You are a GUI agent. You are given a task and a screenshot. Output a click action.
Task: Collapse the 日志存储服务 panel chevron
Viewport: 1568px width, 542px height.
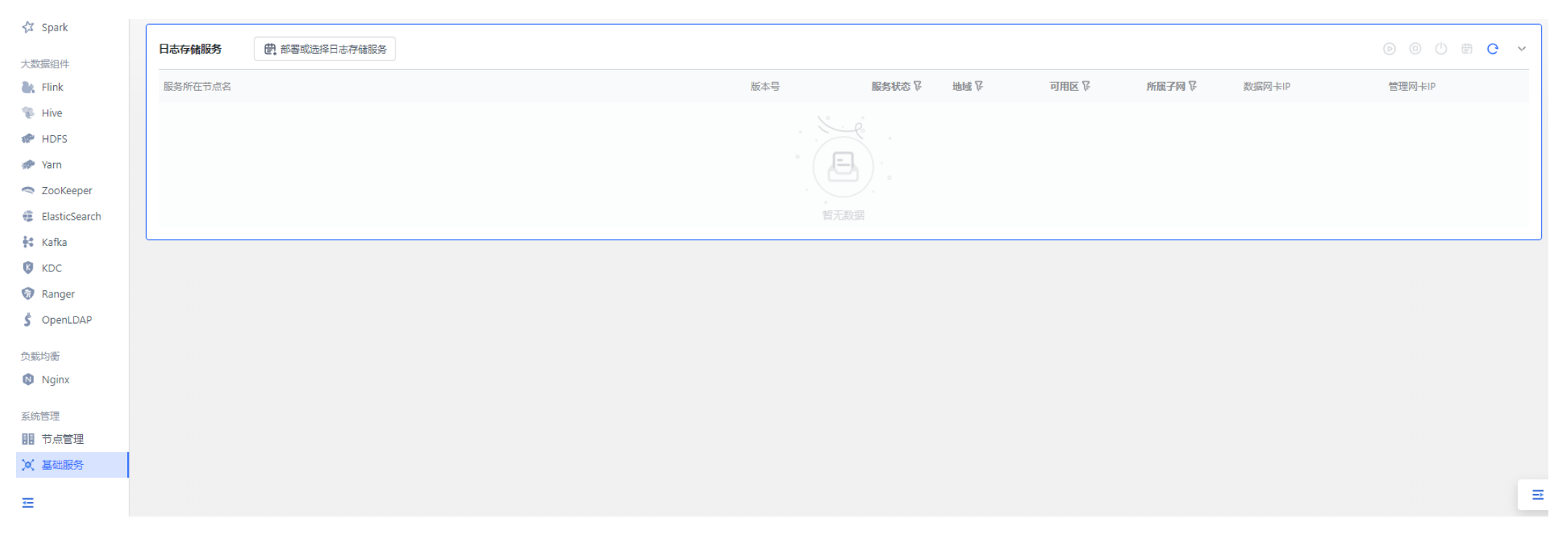coord(1521,49)
